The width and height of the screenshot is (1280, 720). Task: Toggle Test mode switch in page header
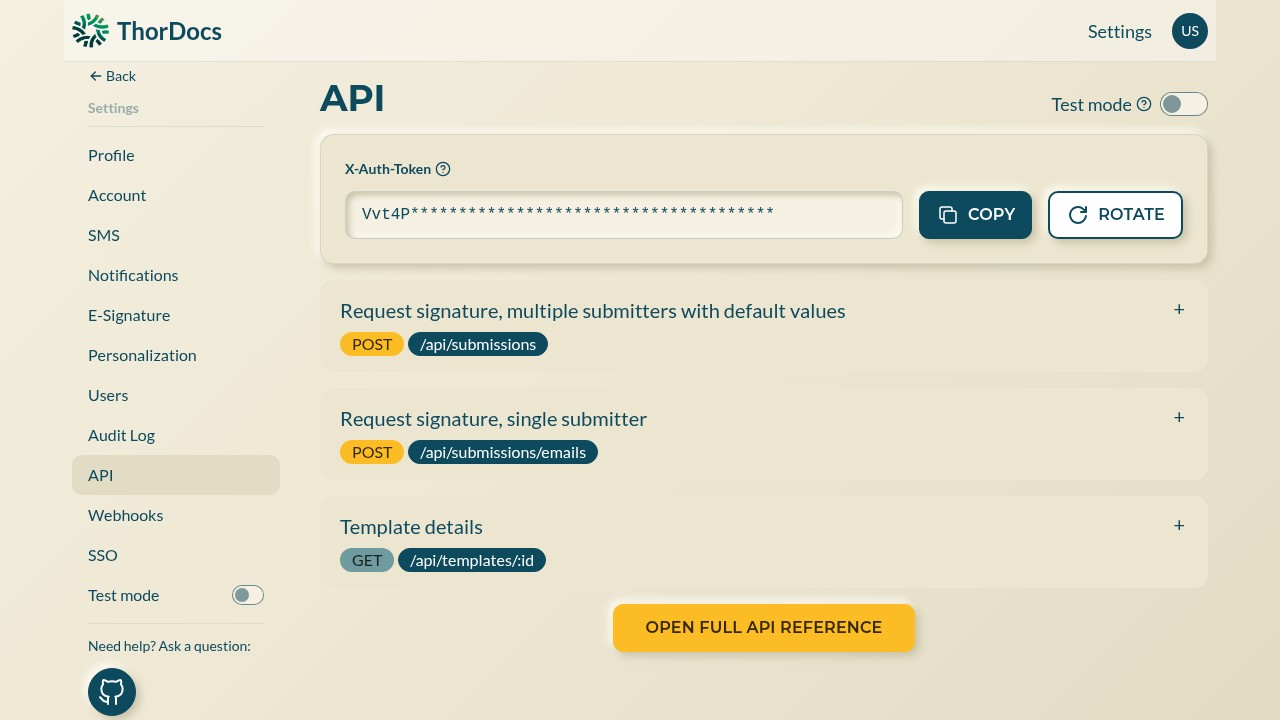pyautogui.click(x=1184, y=104)
